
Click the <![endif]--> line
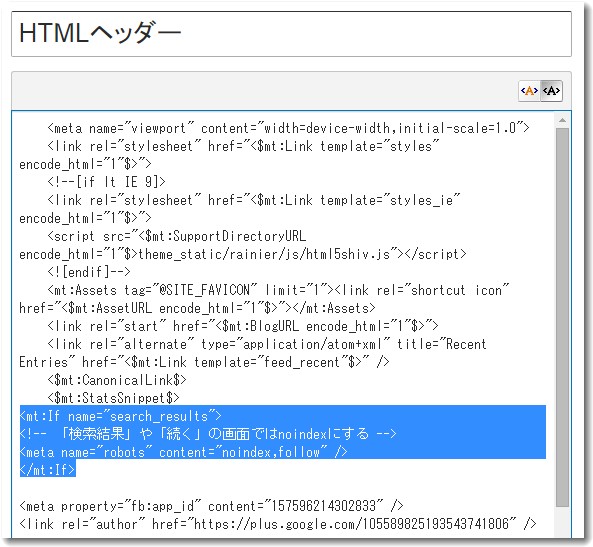[x=89, y=272]
